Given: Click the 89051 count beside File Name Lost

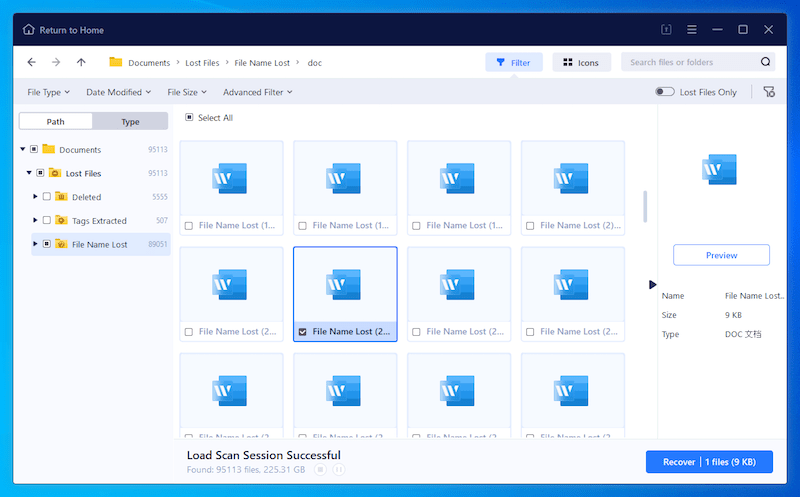Looking at the screenshot, I should coord(158,244).
